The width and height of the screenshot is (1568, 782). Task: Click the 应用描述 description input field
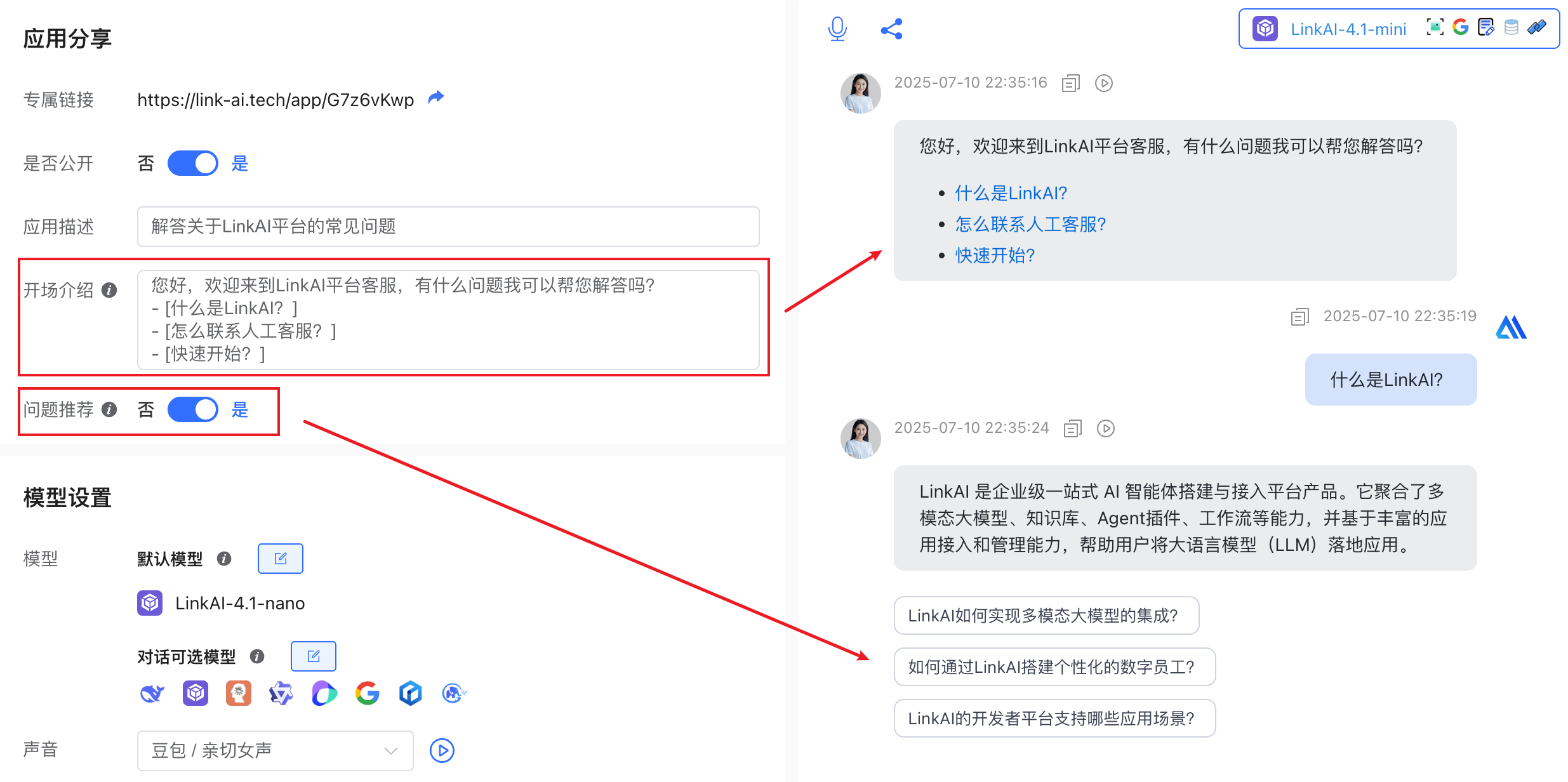(x=448, y=227)
